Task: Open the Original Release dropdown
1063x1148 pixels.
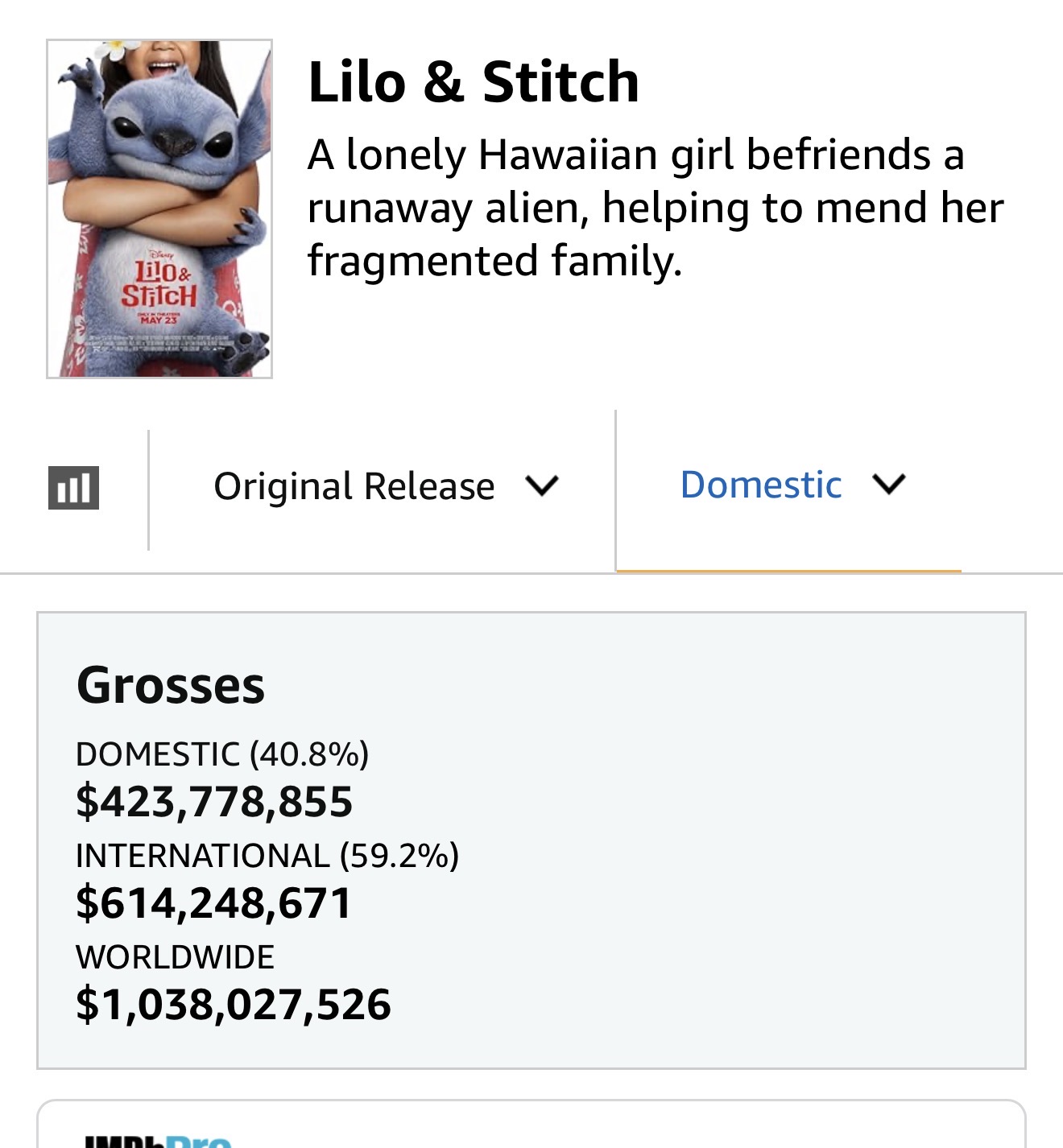Action: tap(354, 486)
